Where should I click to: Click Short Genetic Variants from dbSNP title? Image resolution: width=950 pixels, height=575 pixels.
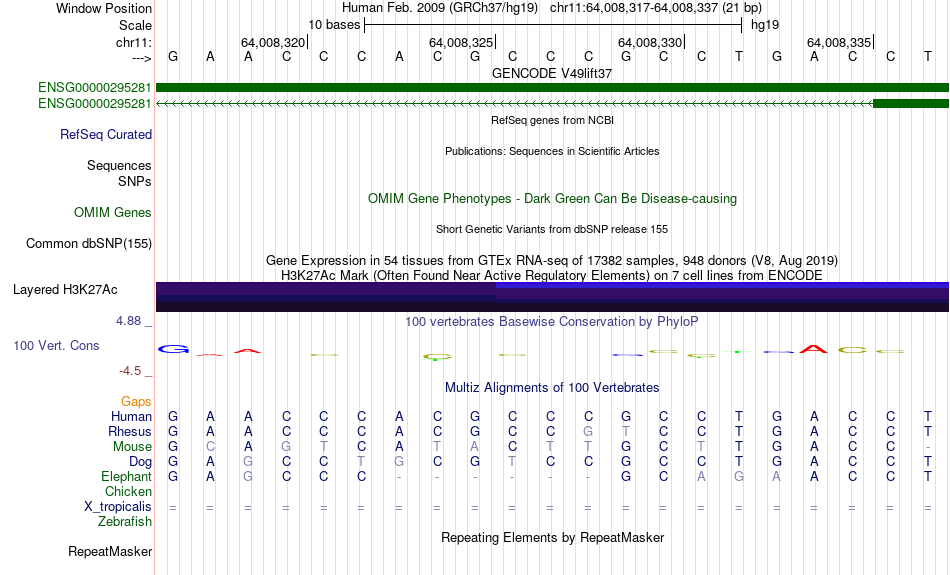[552, 229]
